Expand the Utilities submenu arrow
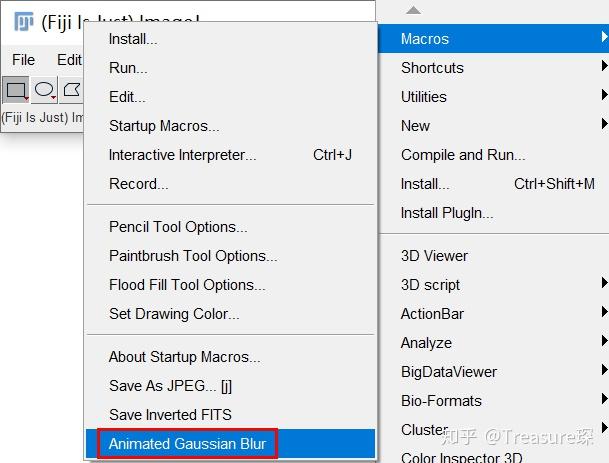 coord(604,96)
